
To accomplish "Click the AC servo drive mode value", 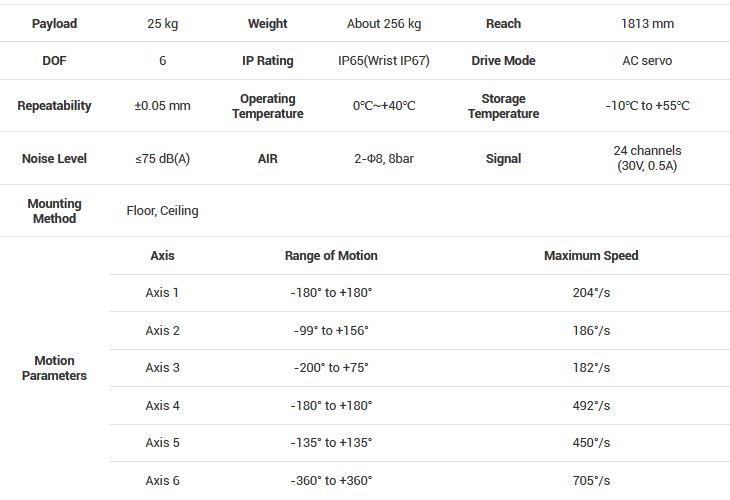I will coord(647,61).
